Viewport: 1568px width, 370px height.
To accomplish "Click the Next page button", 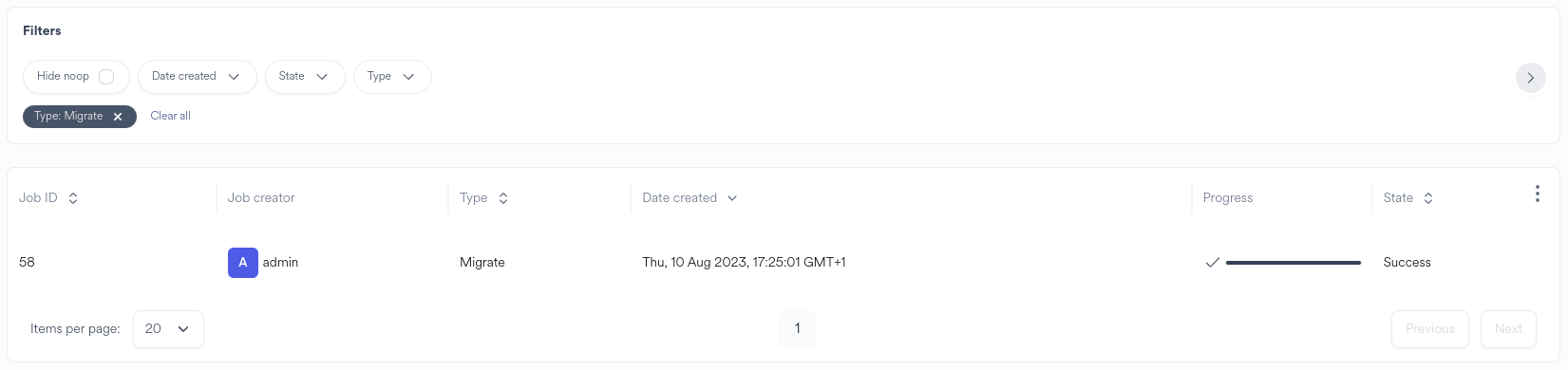I will pyautogui.click(x=1508, y=329).
